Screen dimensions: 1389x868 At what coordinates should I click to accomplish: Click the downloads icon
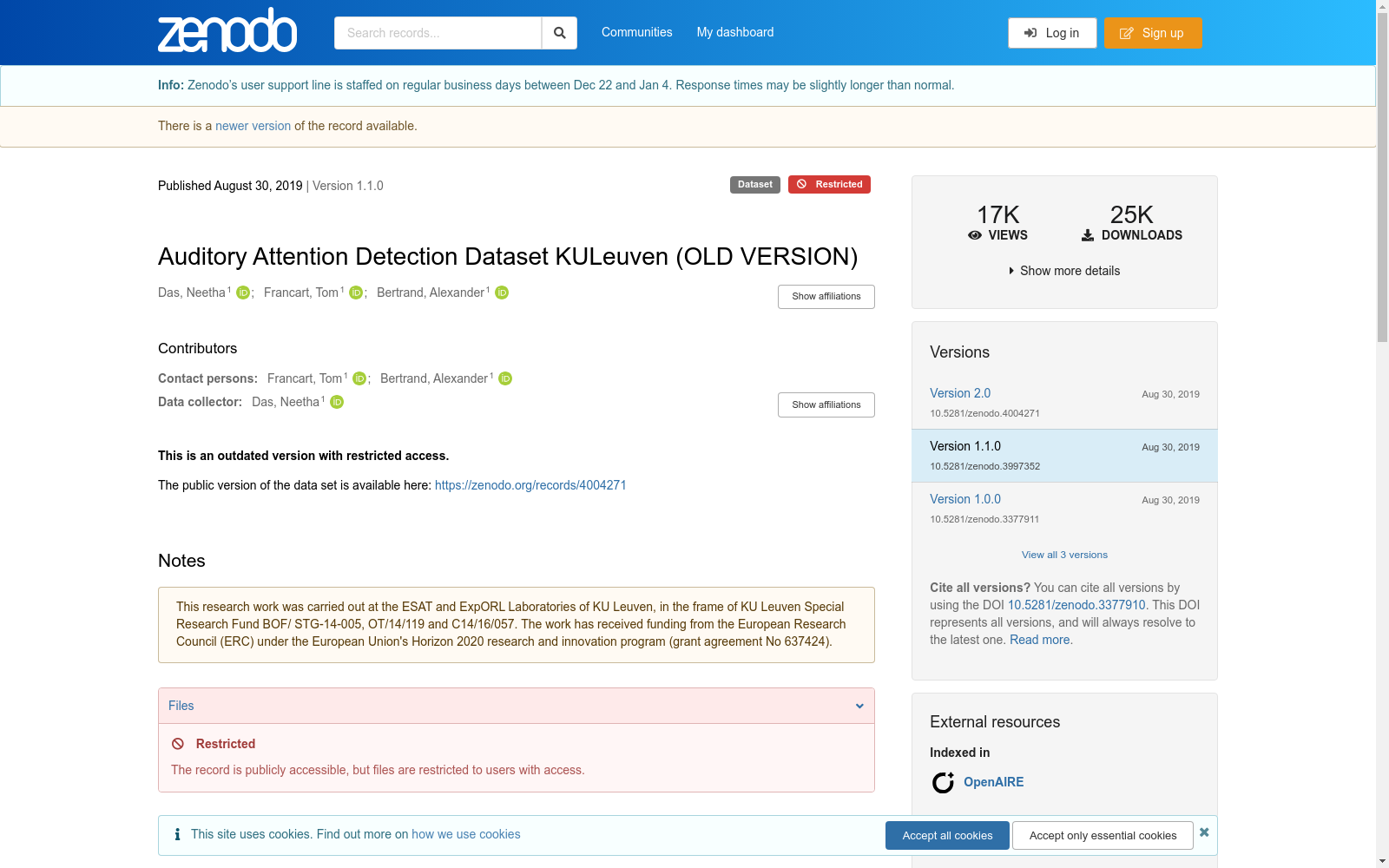tap(1088, 235)
